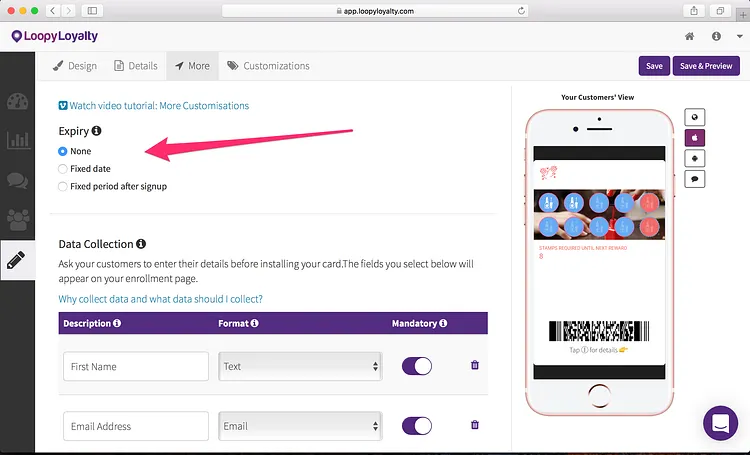The image size is (750, 455).
Task: Click the info icon in top header
Action: point(716,36)
